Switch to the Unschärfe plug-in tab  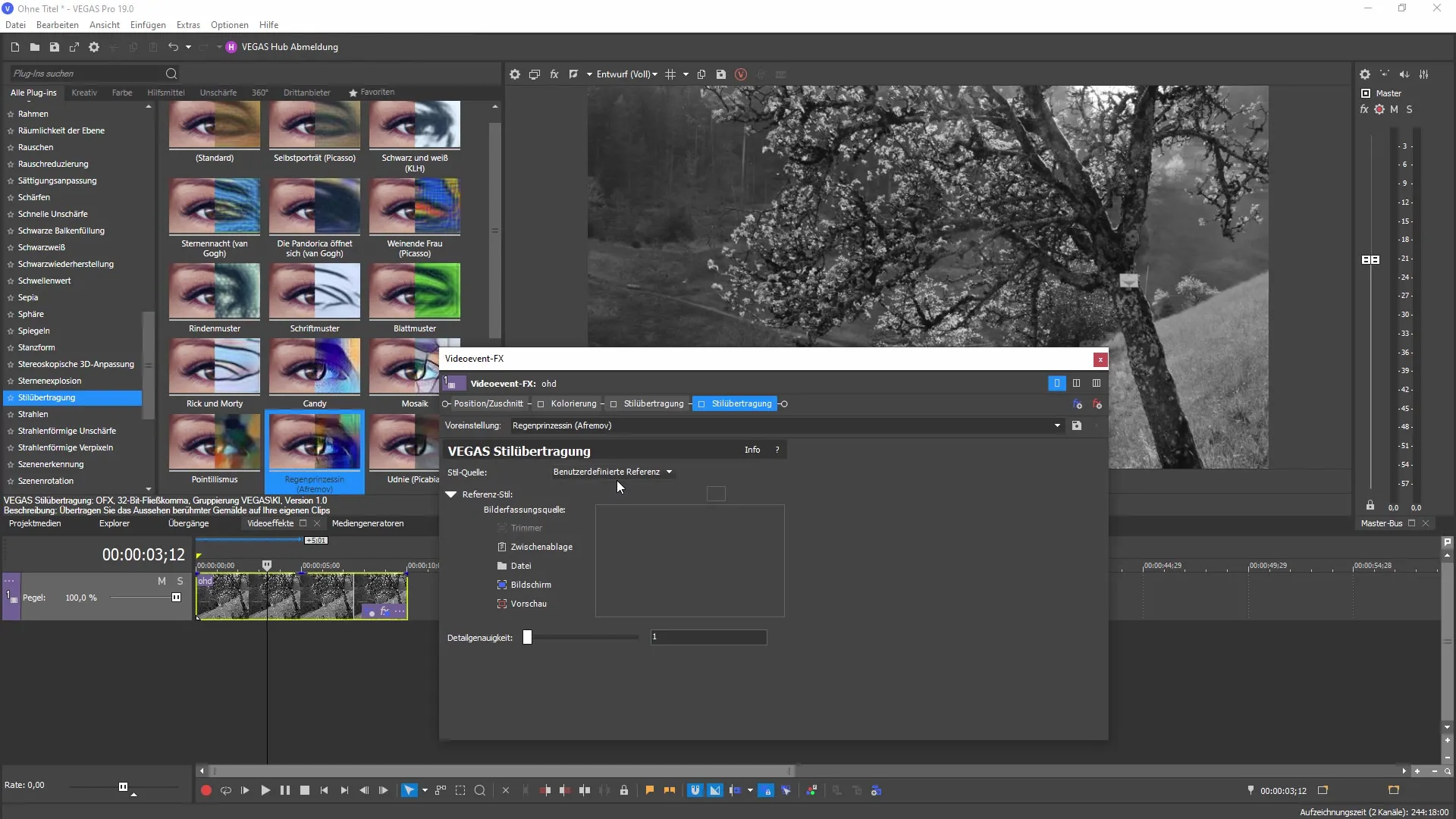(x=218, y=93)
